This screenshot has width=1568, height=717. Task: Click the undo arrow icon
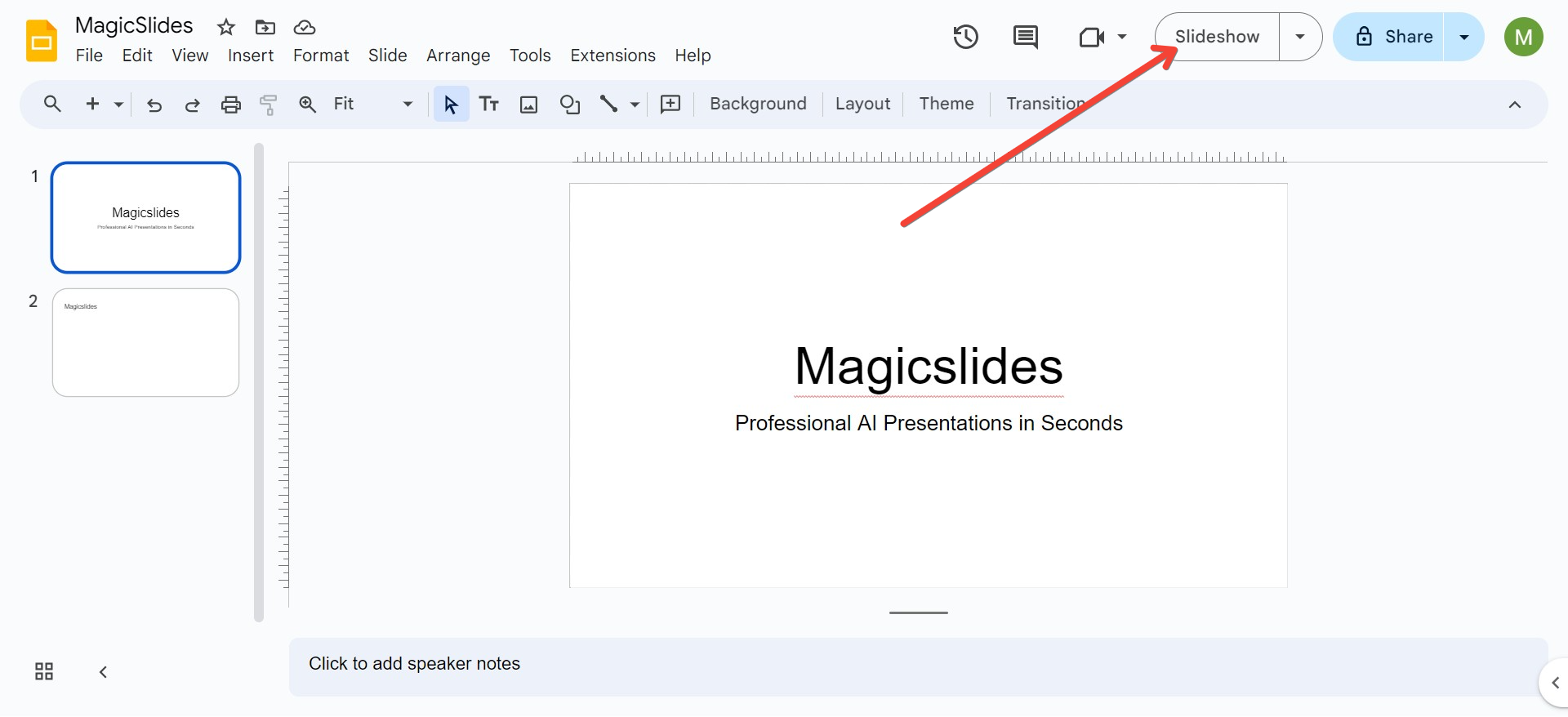[154, 105]
